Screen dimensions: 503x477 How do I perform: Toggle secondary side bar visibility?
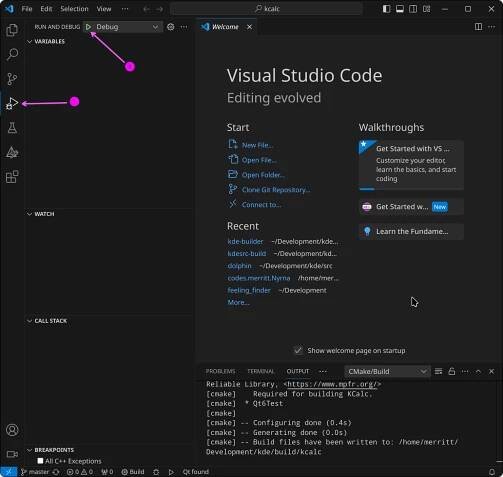(x=413, y=9)
